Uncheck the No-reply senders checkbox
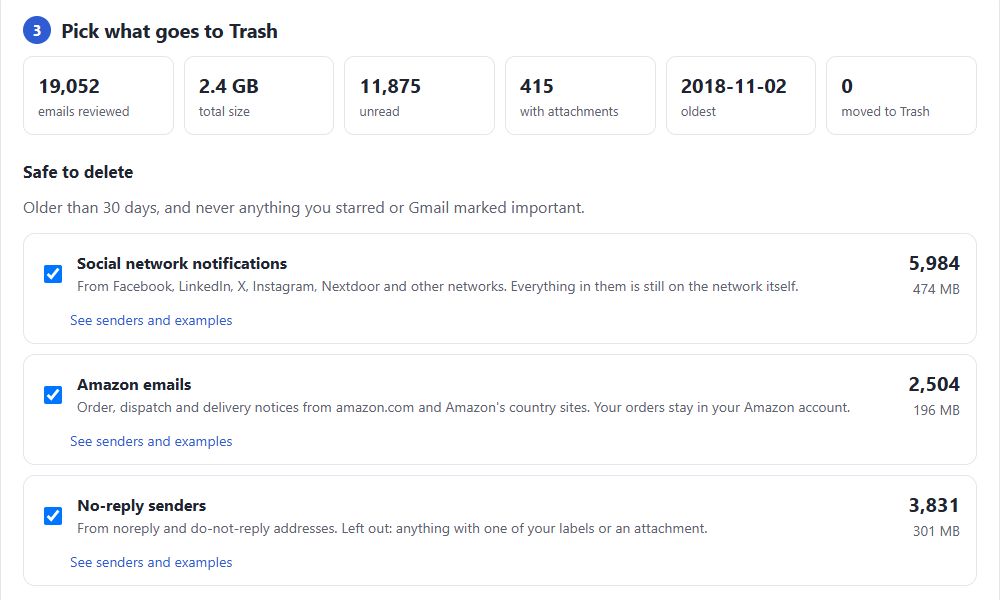 click(53, 515)
